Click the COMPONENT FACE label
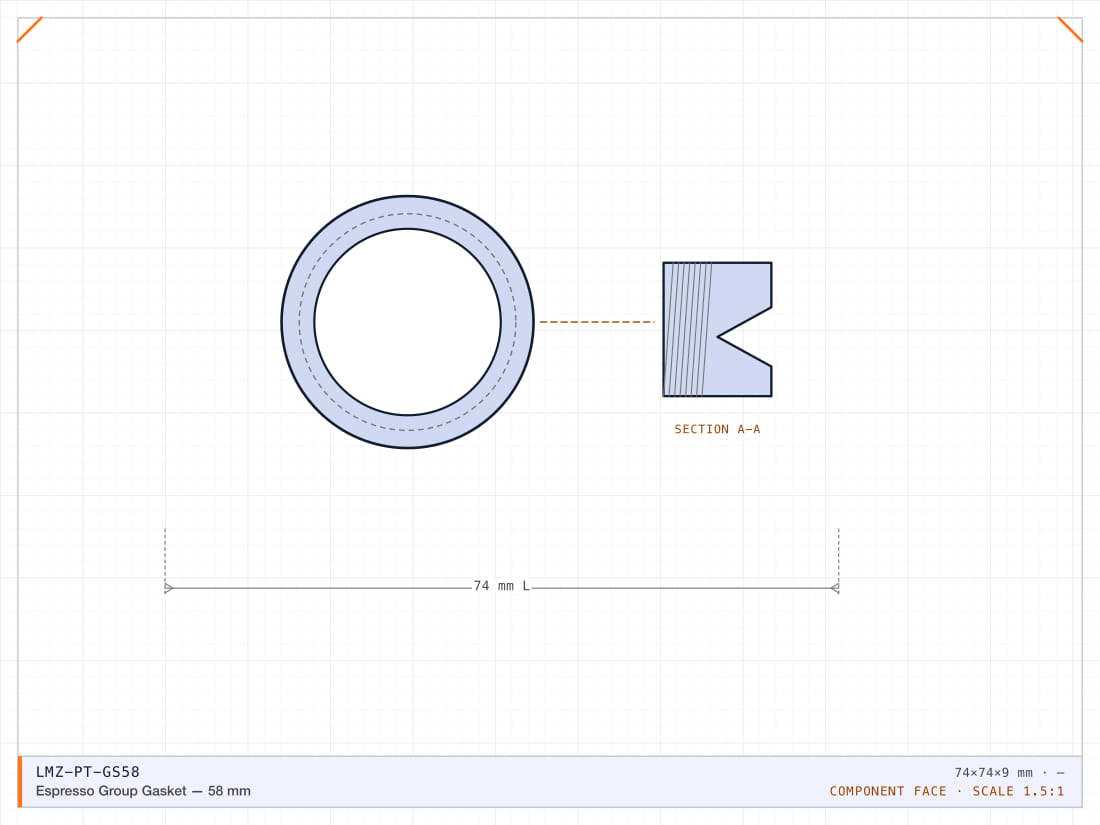Viewport: 1100px width, 825px height. pos(888,791)
